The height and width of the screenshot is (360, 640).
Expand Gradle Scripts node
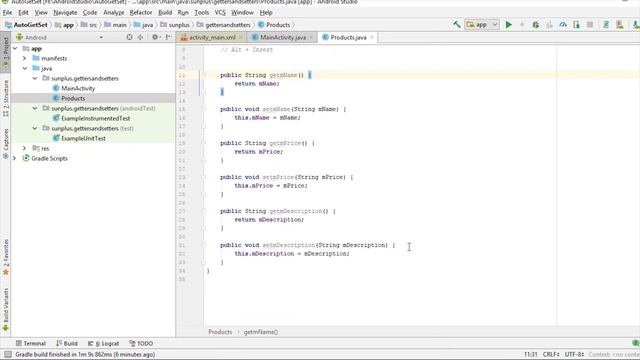point(15,158)
